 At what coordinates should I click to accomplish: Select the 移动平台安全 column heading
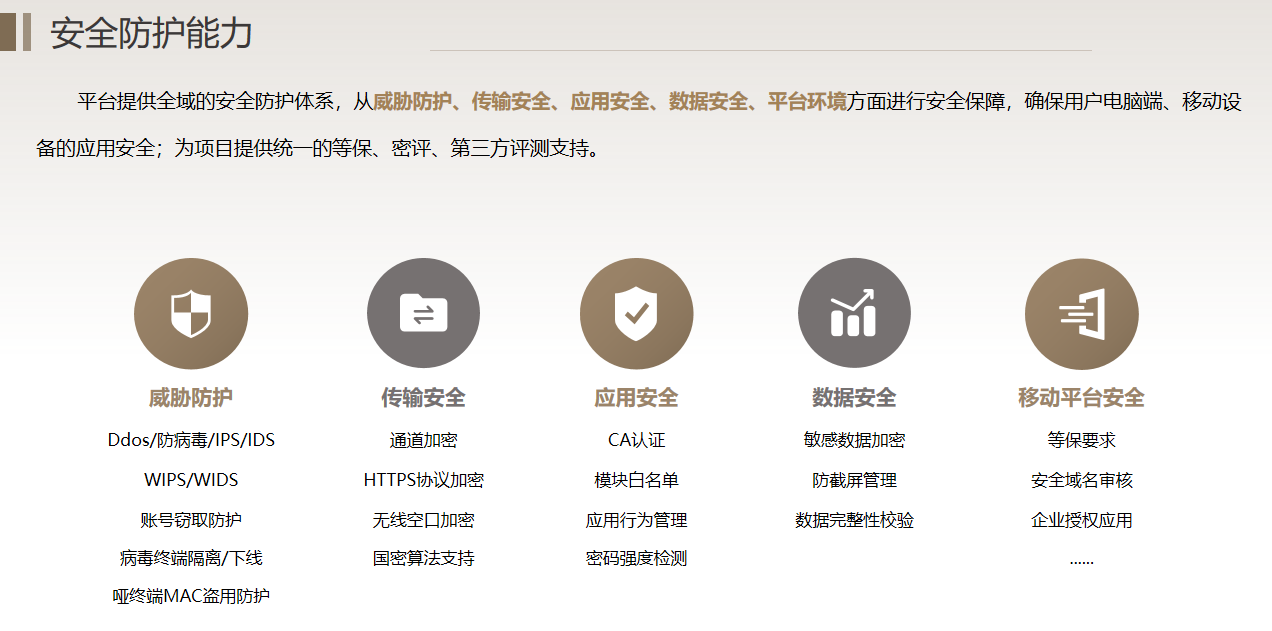[1081, 398]
